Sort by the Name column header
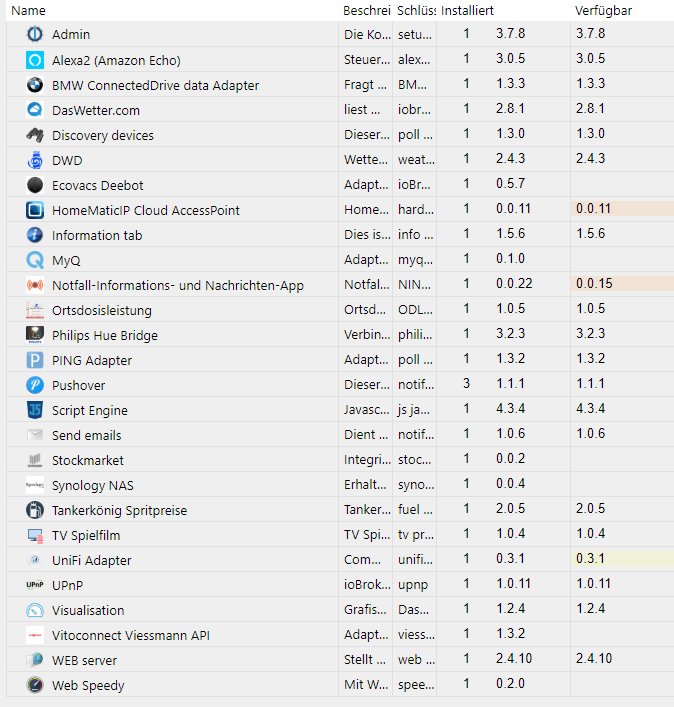674x707 pixels. (x=28, y=10)
